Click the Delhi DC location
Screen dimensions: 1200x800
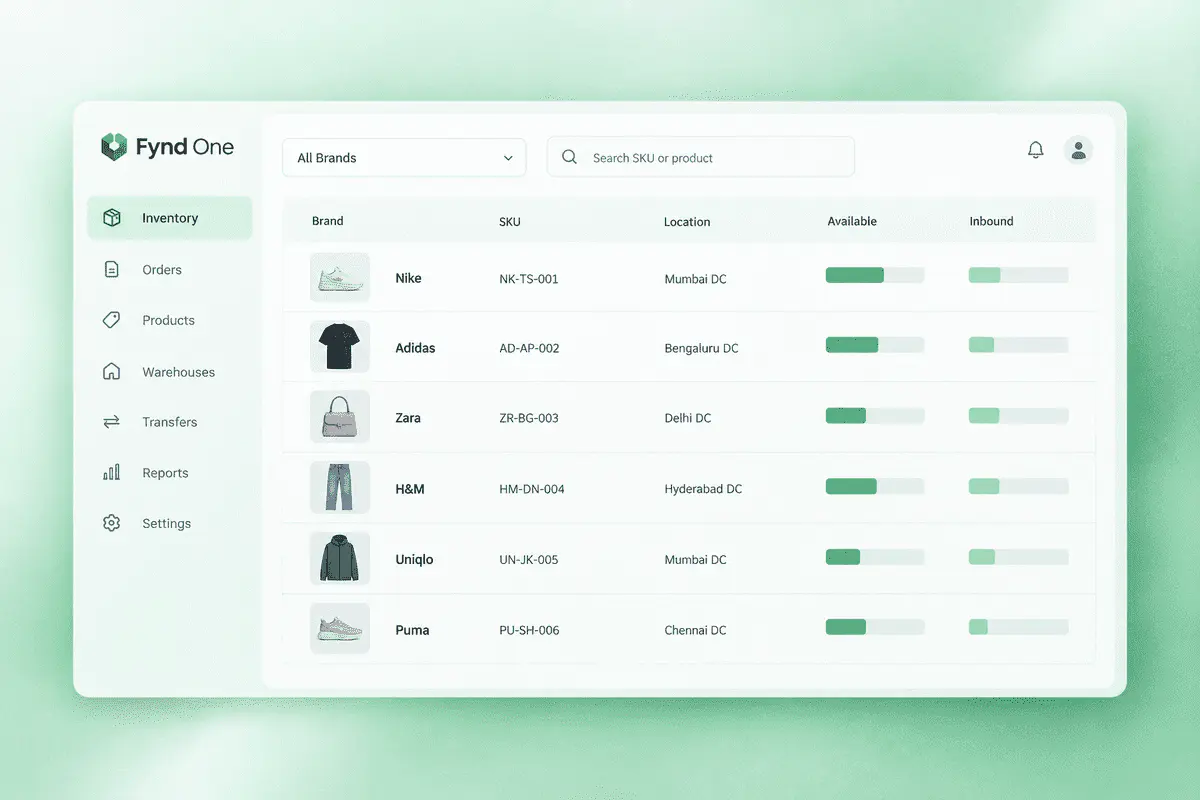tap(688, 418)
